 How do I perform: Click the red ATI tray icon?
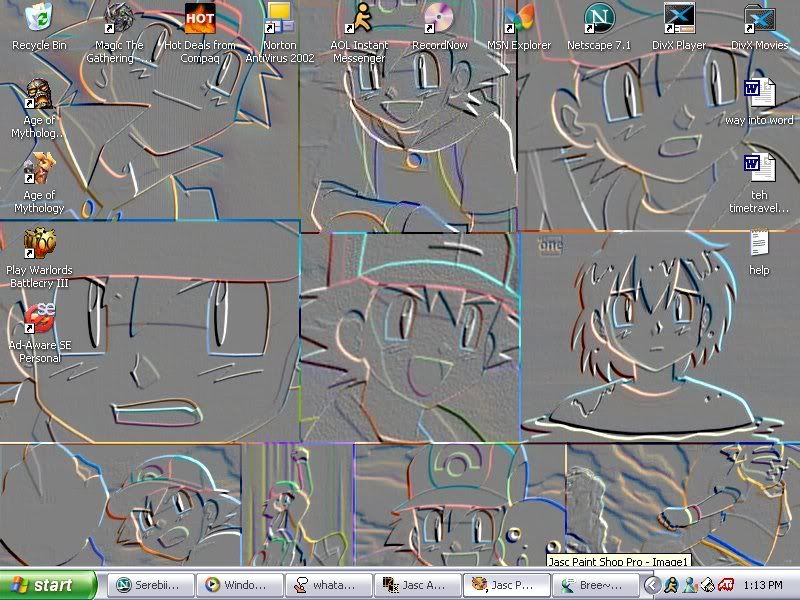click(726, 585)
